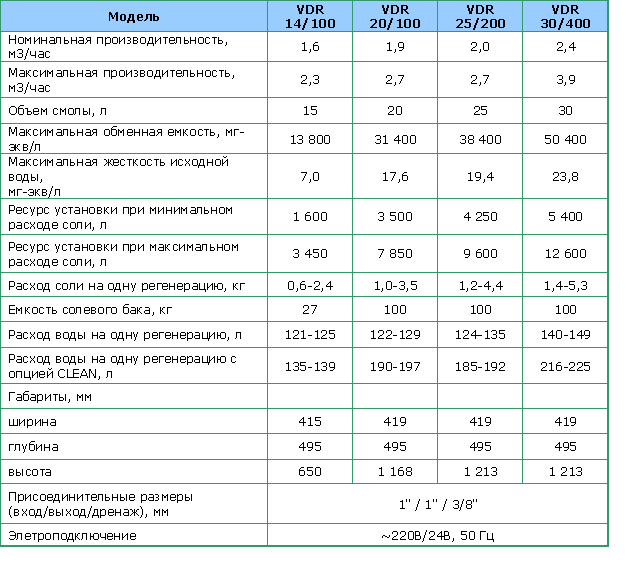
Task: Click CLEAN option value '216-225'
Action: coord(565,366)
